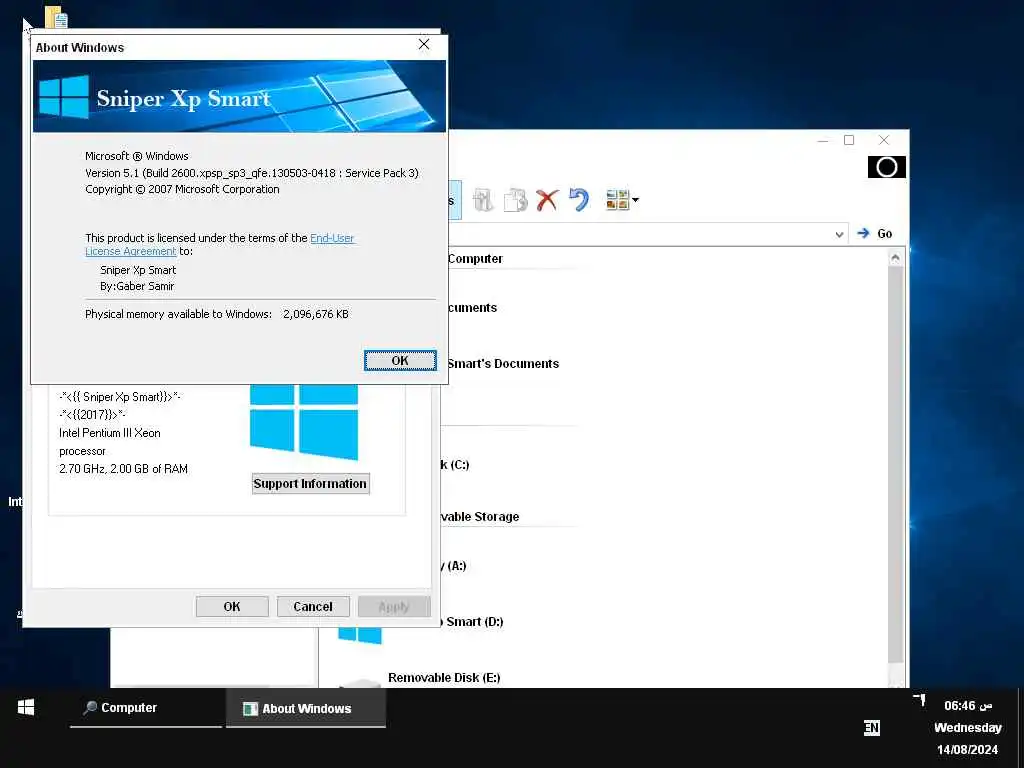Click the Go button next to address bar
This screenshot has width=1024, height=768.
pos(874,234)
